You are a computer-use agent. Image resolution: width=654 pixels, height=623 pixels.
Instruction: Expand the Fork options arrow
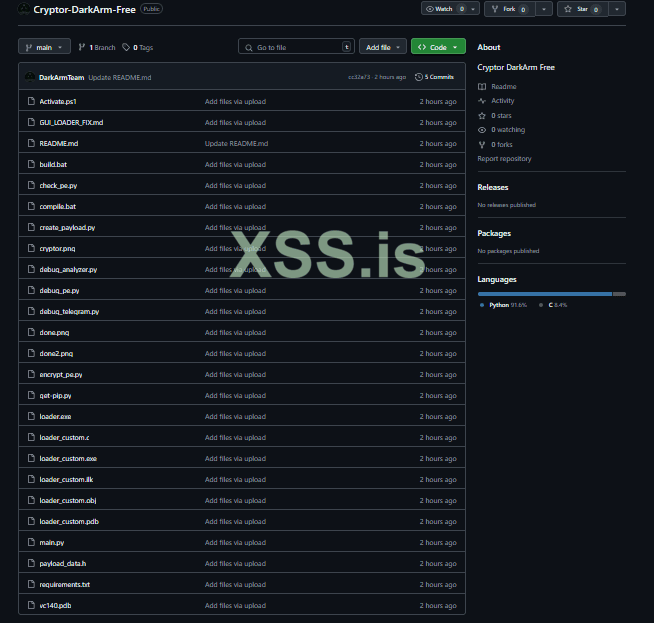pyautogui.click(x=544, y=9)
